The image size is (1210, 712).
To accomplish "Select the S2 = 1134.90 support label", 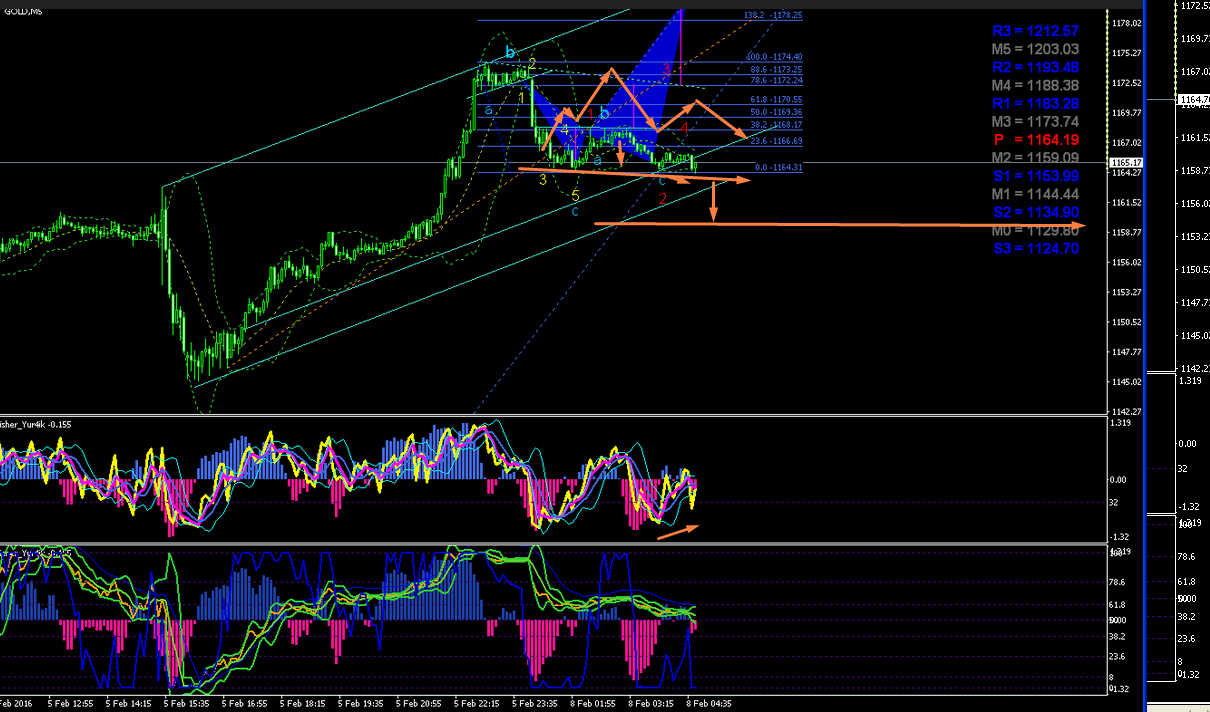I will click(x=1036, y=212).
